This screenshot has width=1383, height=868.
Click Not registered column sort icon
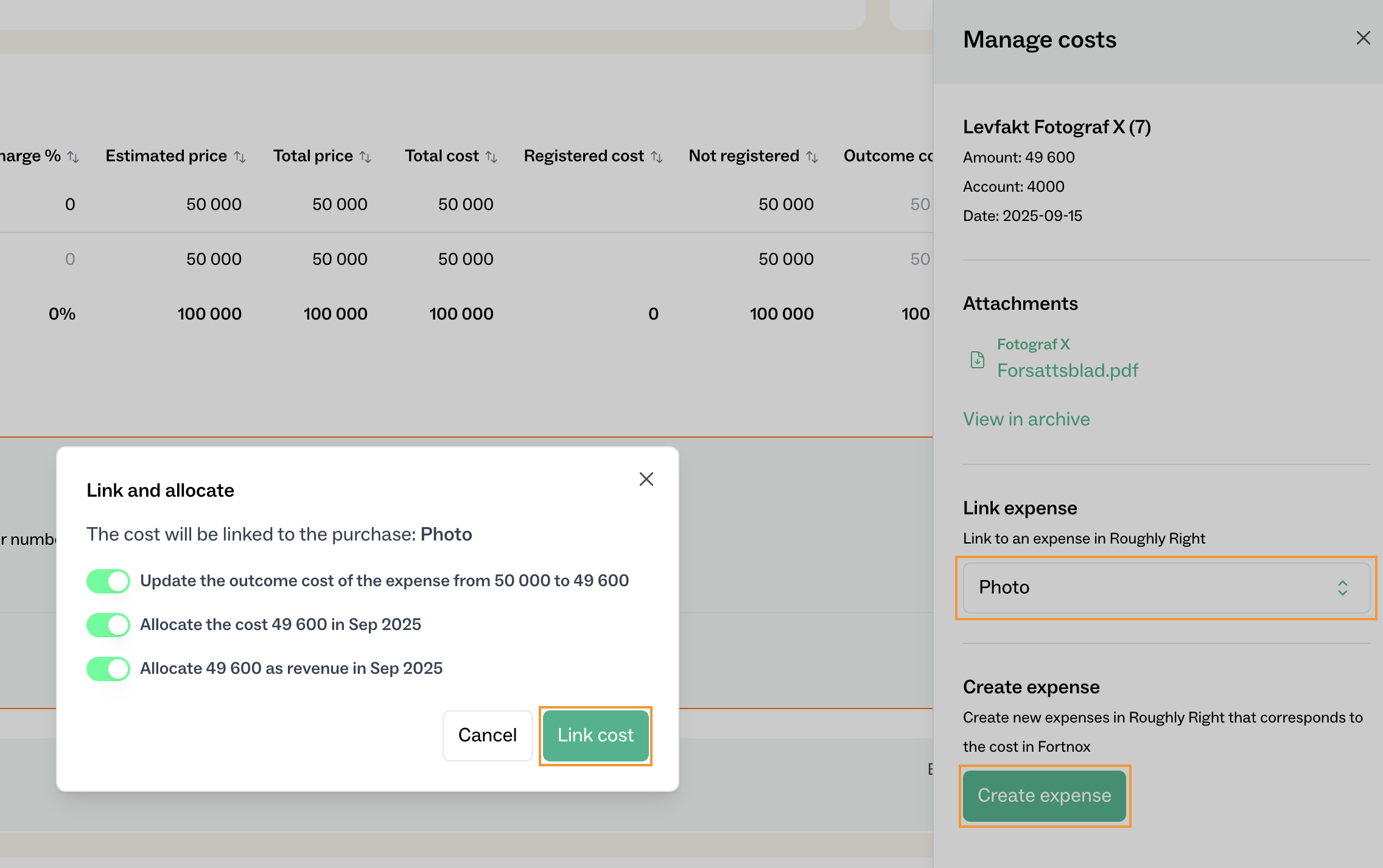click(x=812, y=157)
